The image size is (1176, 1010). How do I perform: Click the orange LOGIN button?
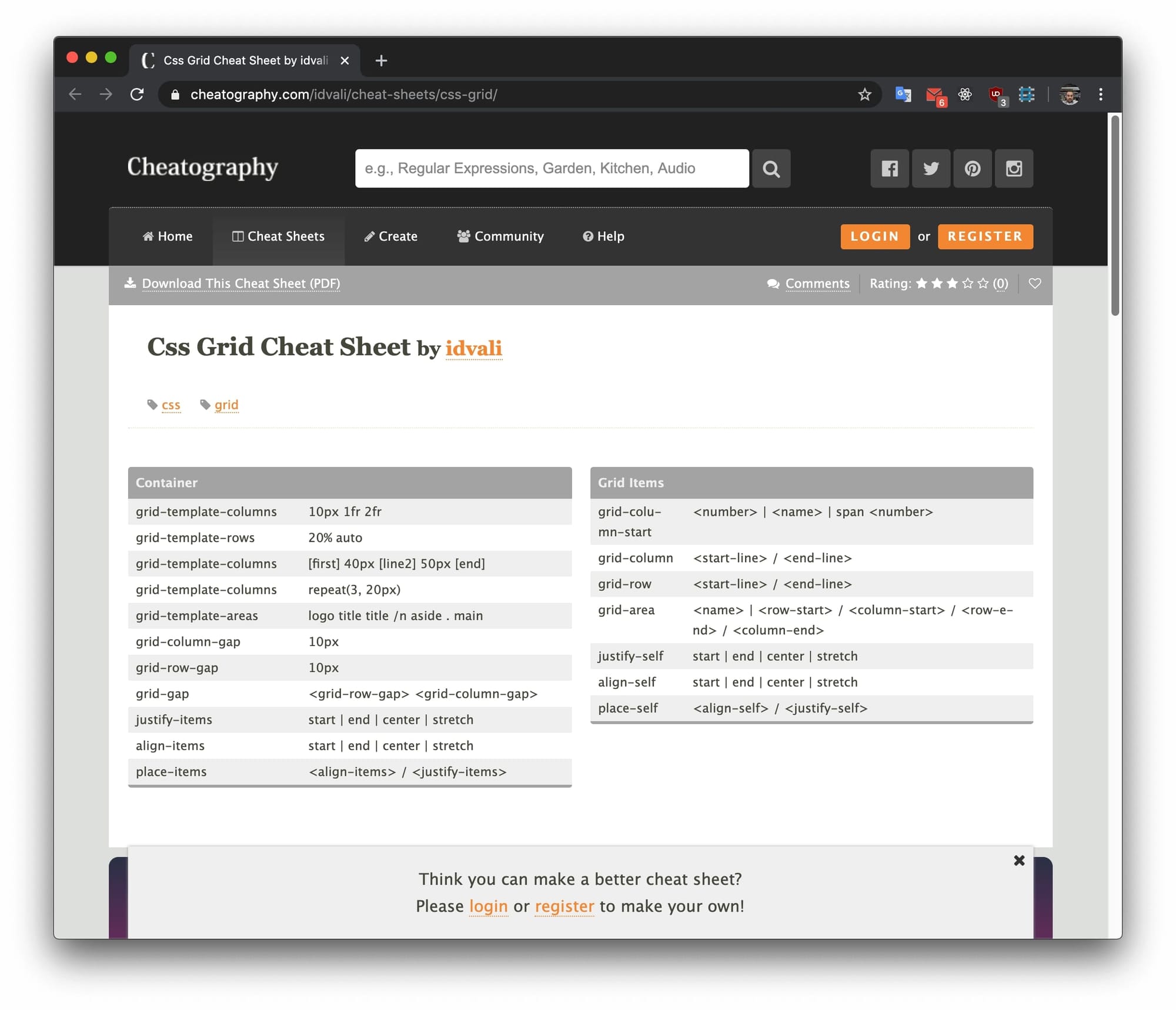coord(874,236)
